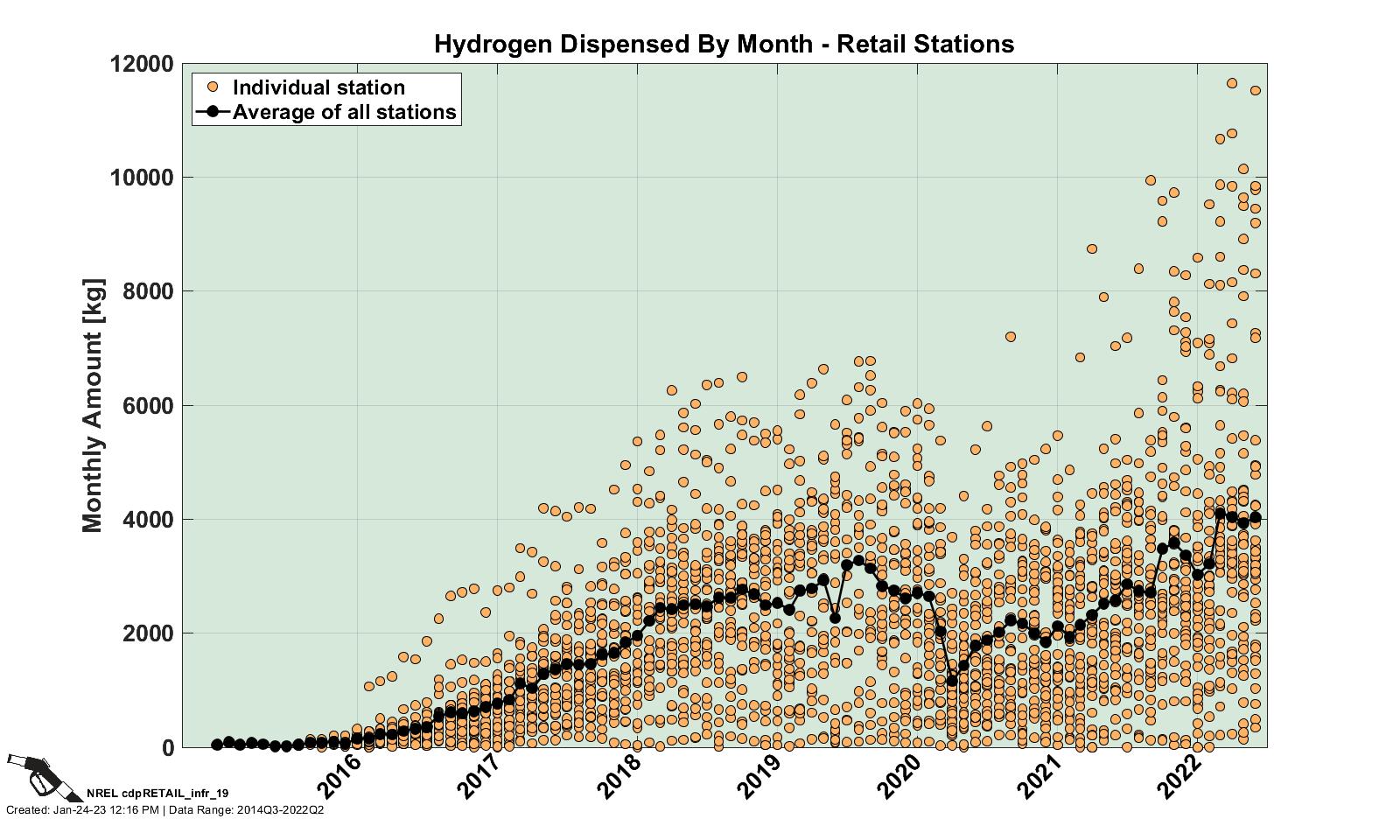Click the isolated orange point near 7200 kg in 2020
This screenshot has height=840, width=1400.
(1011, 337)
